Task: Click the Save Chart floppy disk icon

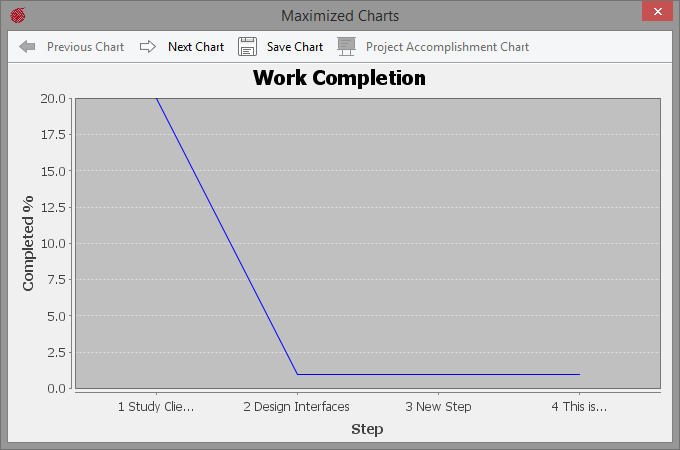Action: [247, 47]
